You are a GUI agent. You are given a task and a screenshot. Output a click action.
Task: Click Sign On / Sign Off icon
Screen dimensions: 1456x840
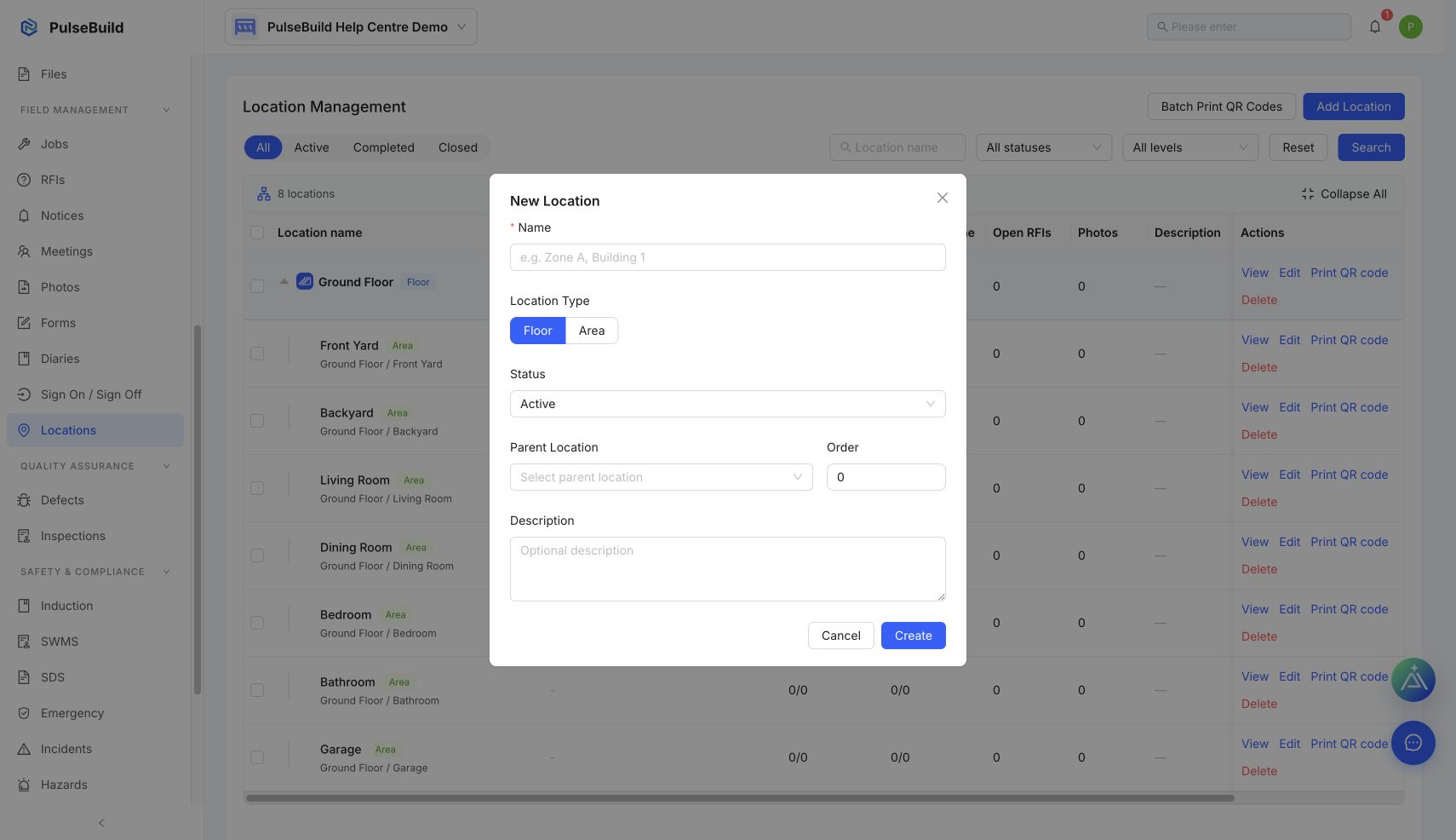pos(24,394)
